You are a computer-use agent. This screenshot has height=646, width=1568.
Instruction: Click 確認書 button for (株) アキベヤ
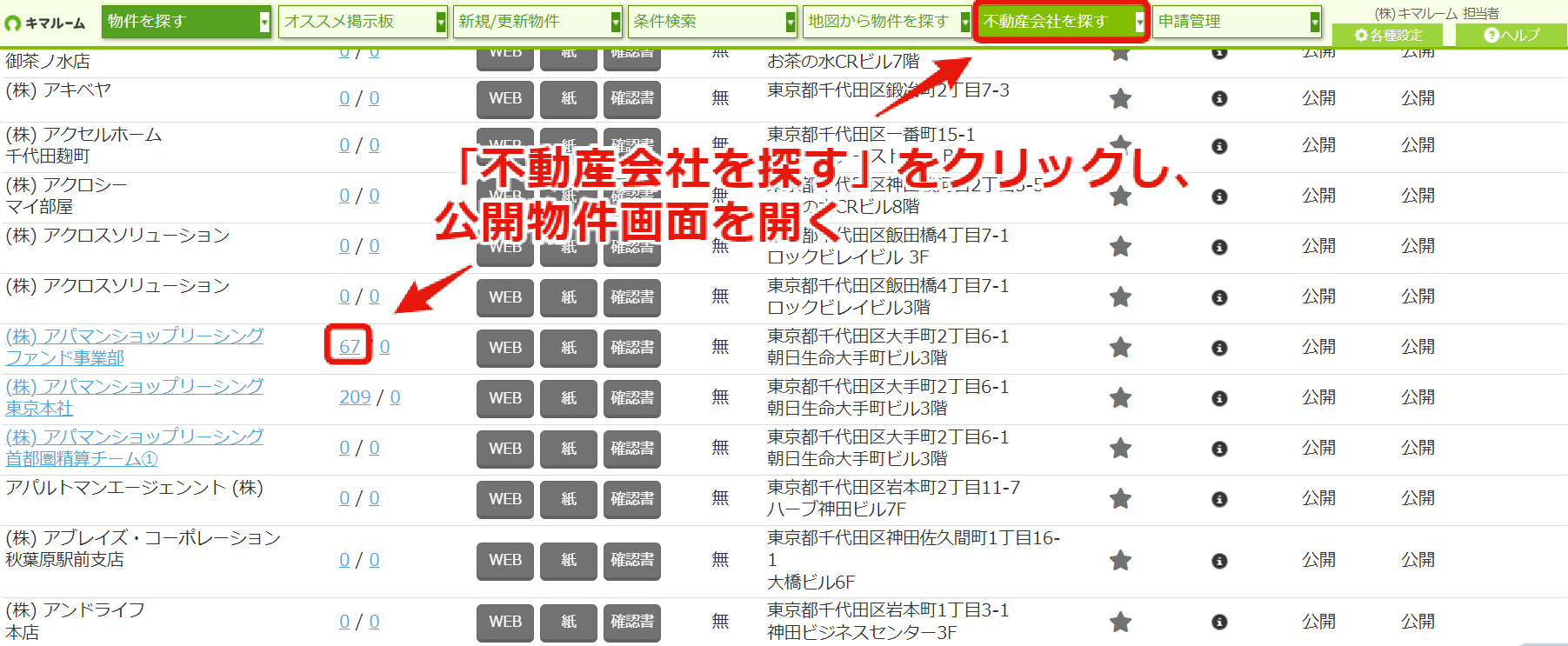632,99
